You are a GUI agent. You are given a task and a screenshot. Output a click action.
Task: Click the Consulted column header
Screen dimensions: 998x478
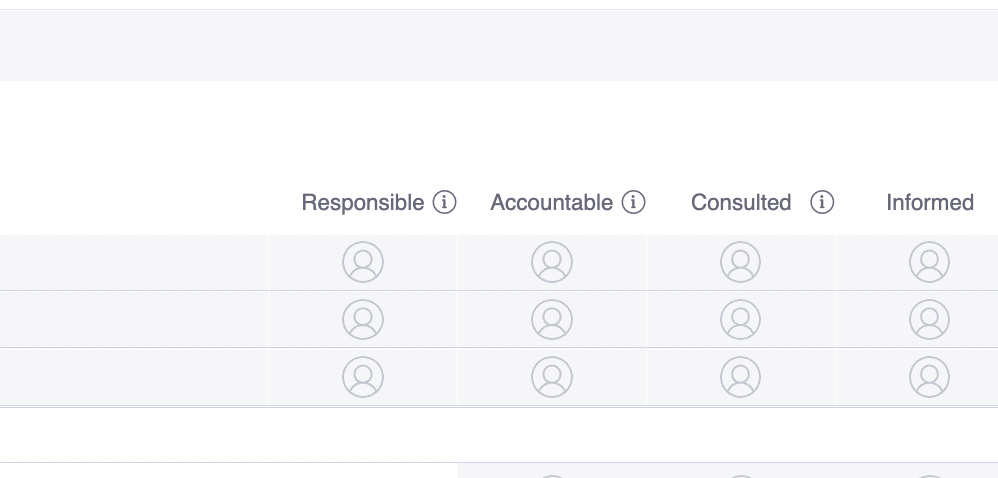point(741,203)
